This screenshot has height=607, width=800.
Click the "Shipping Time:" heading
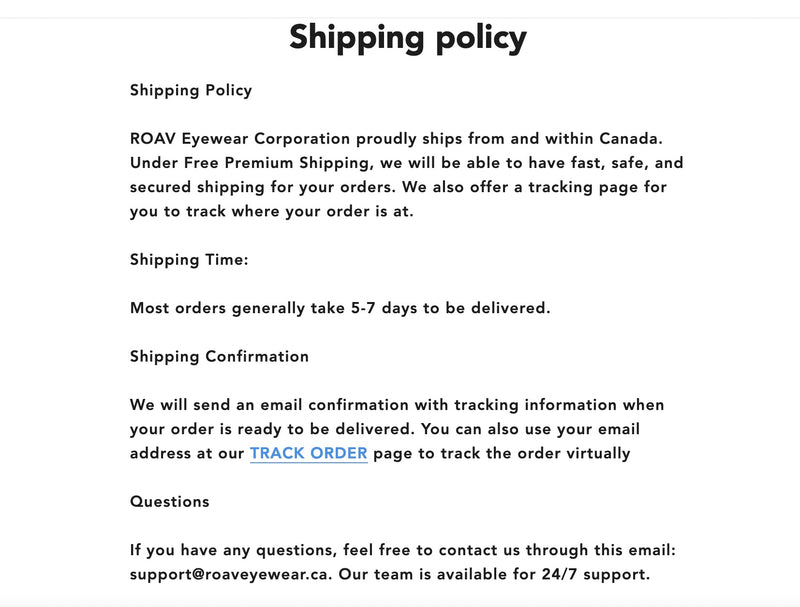pyautogui.click(x=189, y=259)
